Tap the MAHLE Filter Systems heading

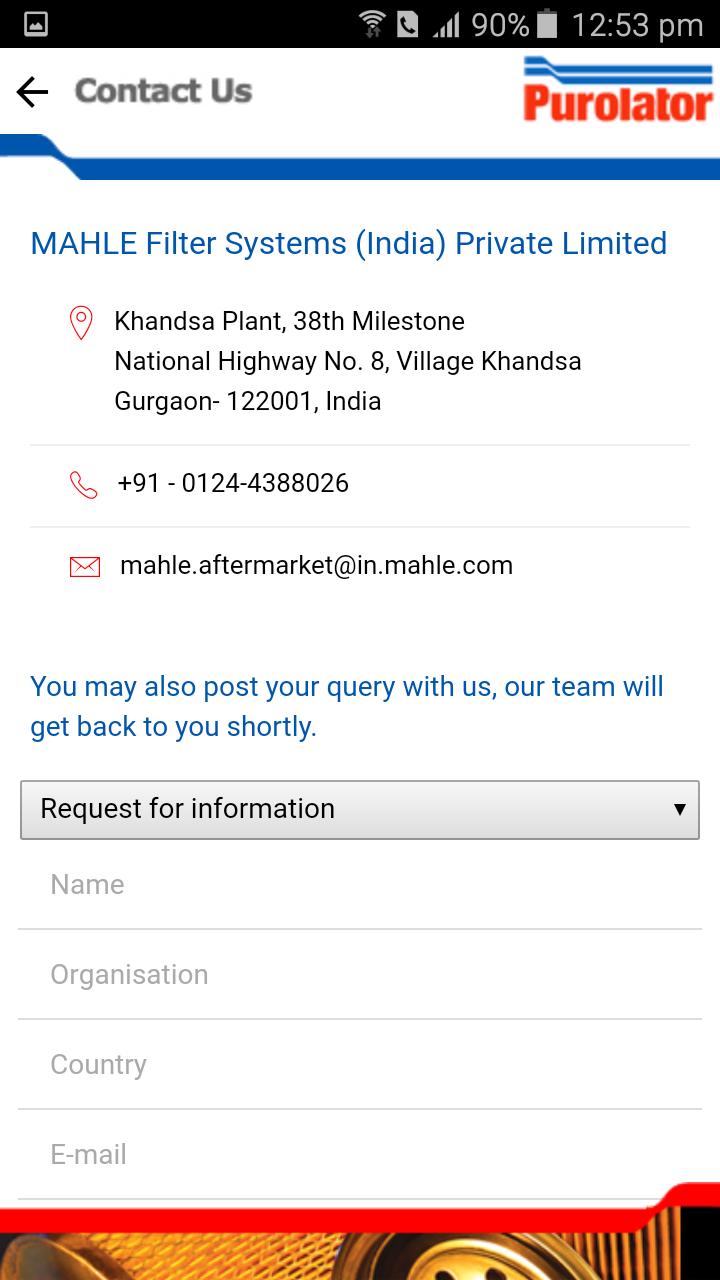click(348, 243)
